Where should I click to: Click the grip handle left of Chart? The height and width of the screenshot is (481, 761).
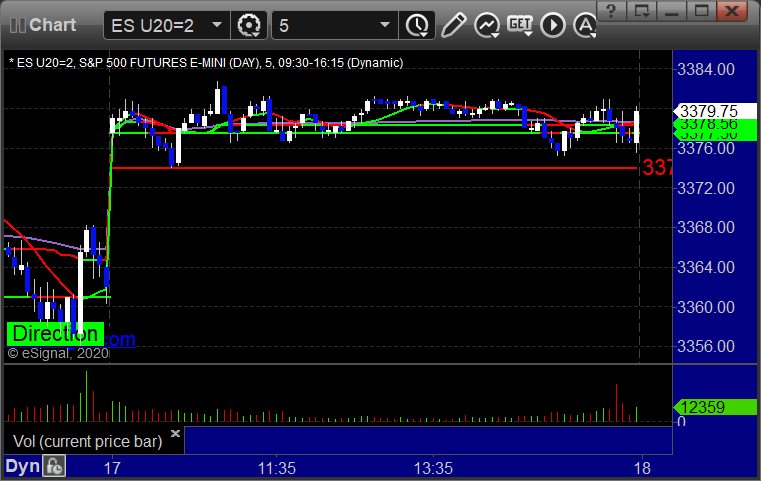17,25
